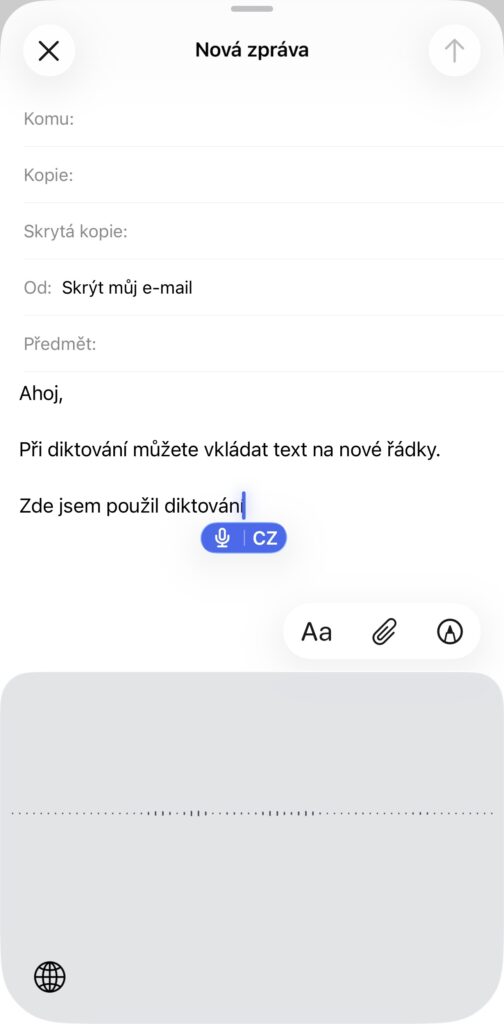Focus the Komu recipient field

[x=264, y=119]
